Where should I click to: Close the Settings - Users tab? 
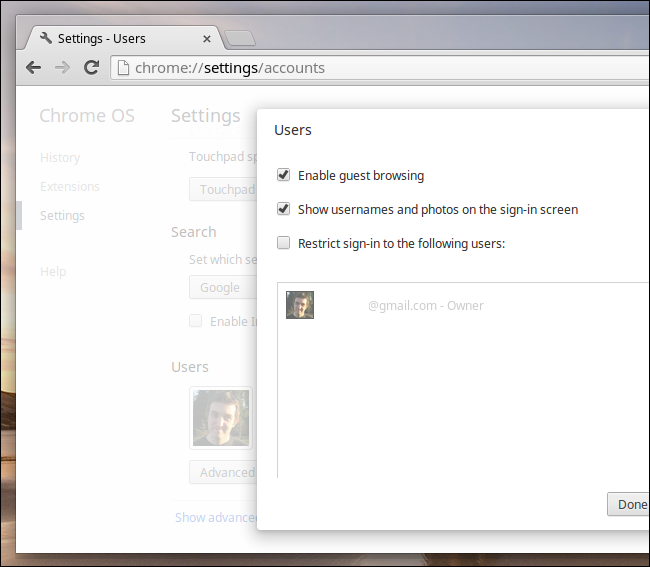207,39
